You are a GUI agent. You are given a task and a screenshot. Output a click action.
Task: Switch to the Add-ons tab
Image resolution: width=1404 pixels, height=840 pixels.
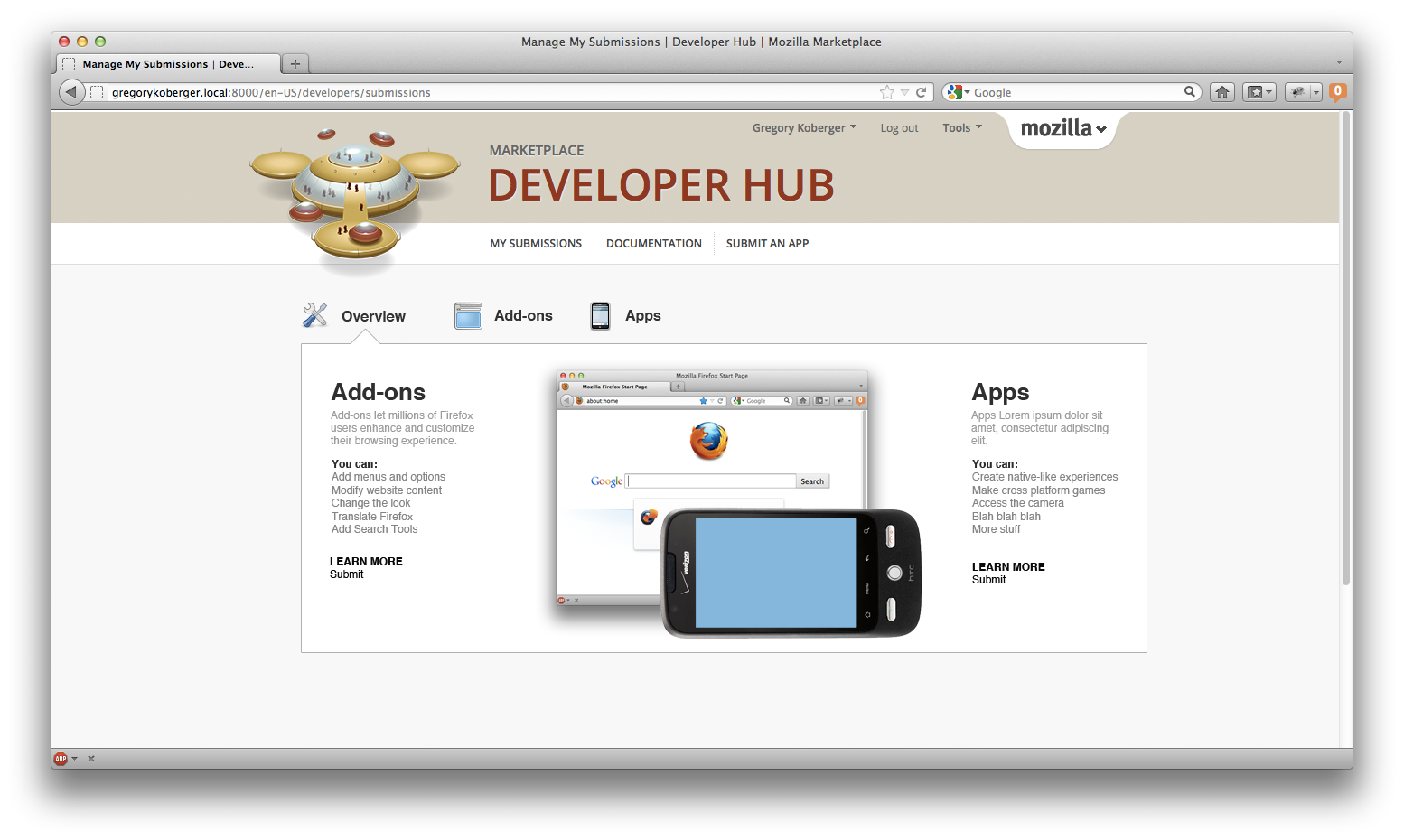coord(503,315)
